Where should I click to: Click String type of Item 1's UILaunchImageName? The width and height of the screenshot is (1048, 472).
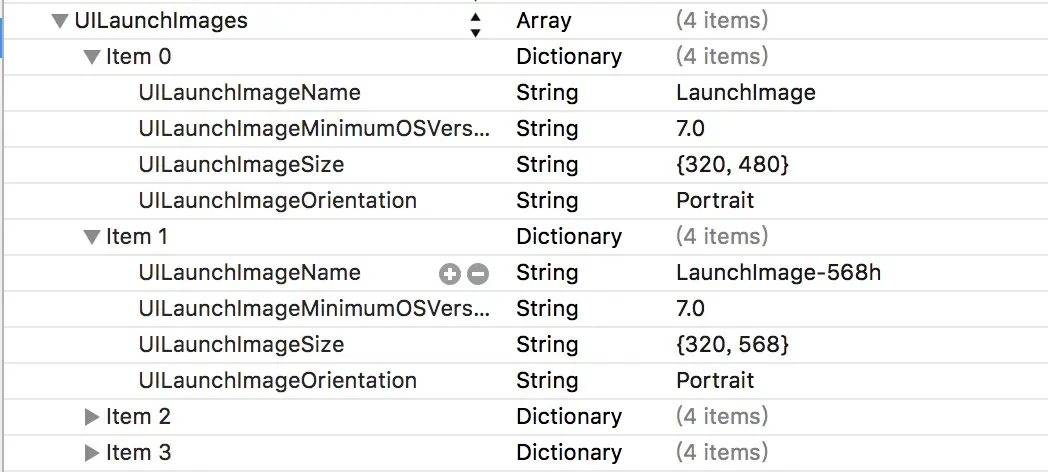coord(547,273)
